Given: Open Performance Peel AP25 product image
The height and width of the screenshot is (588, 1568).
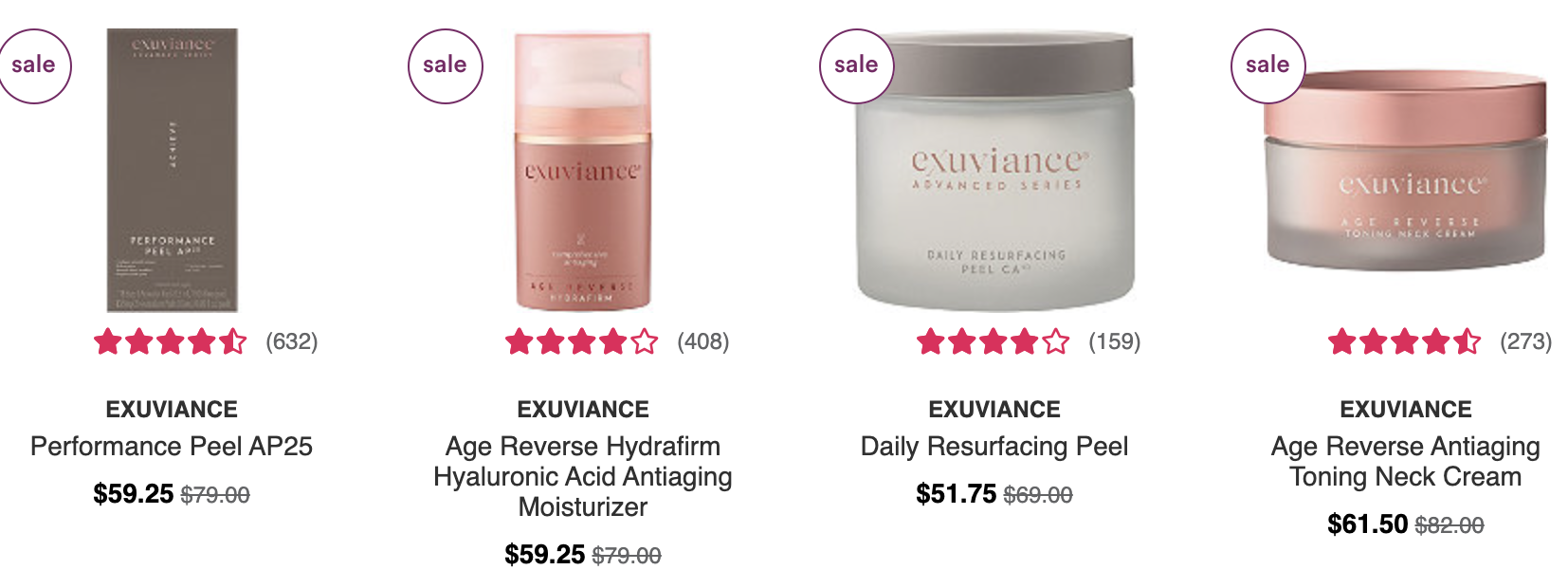Looking at the screenshot, I should click(173, 170).
